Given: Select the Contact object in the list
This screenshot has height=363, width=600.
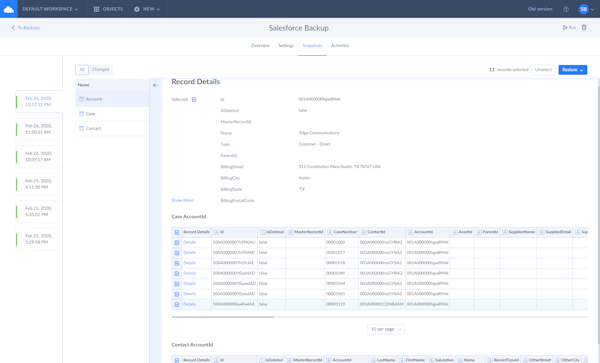Looking at the screenshot, I should point(112,129).
